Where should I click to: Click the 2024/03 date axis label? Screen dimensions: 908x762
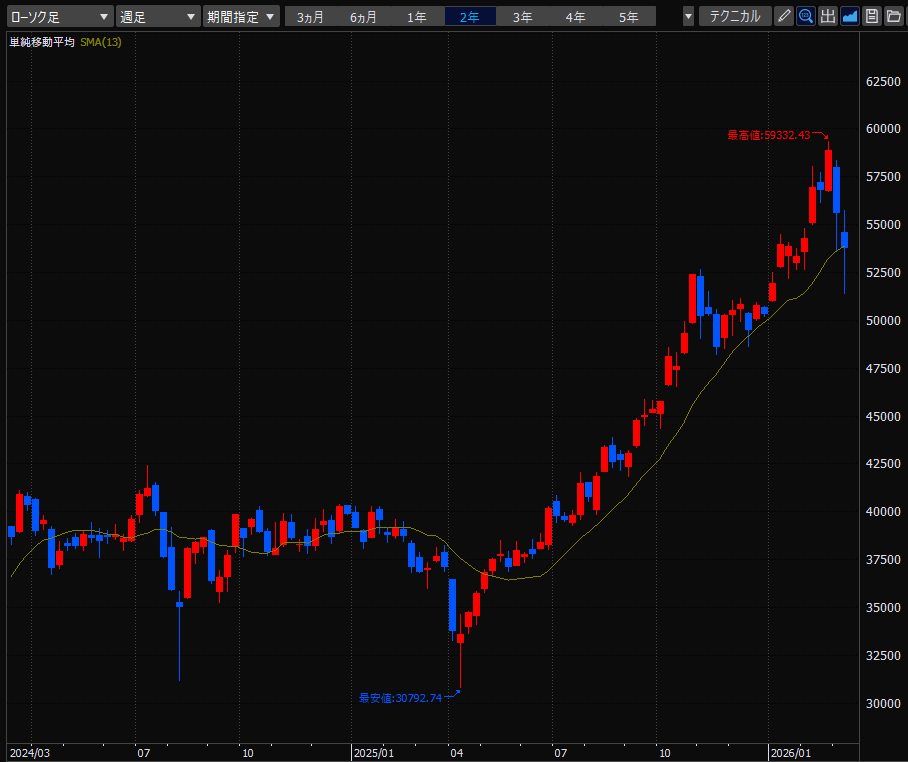point(30,753)
